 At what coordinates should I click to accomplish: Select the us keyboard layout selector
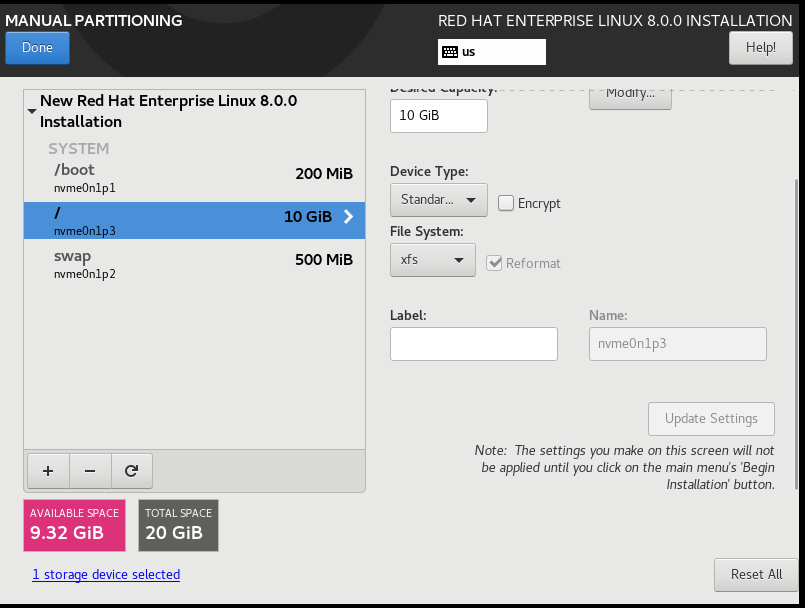pos(491,51)
